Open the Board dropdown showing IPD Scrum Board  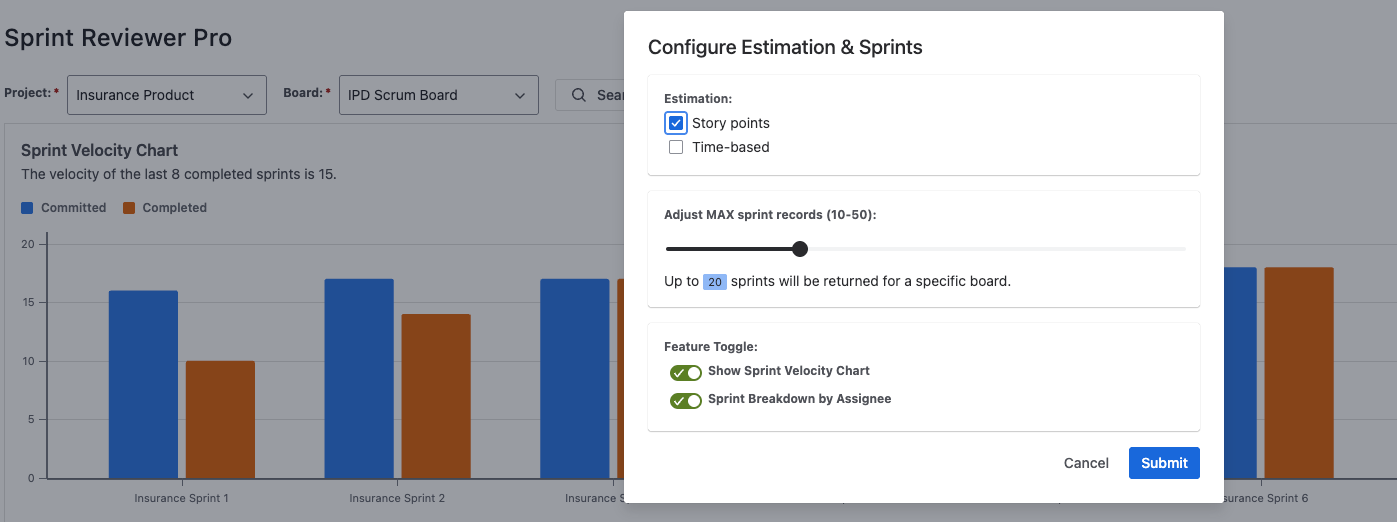438,95
